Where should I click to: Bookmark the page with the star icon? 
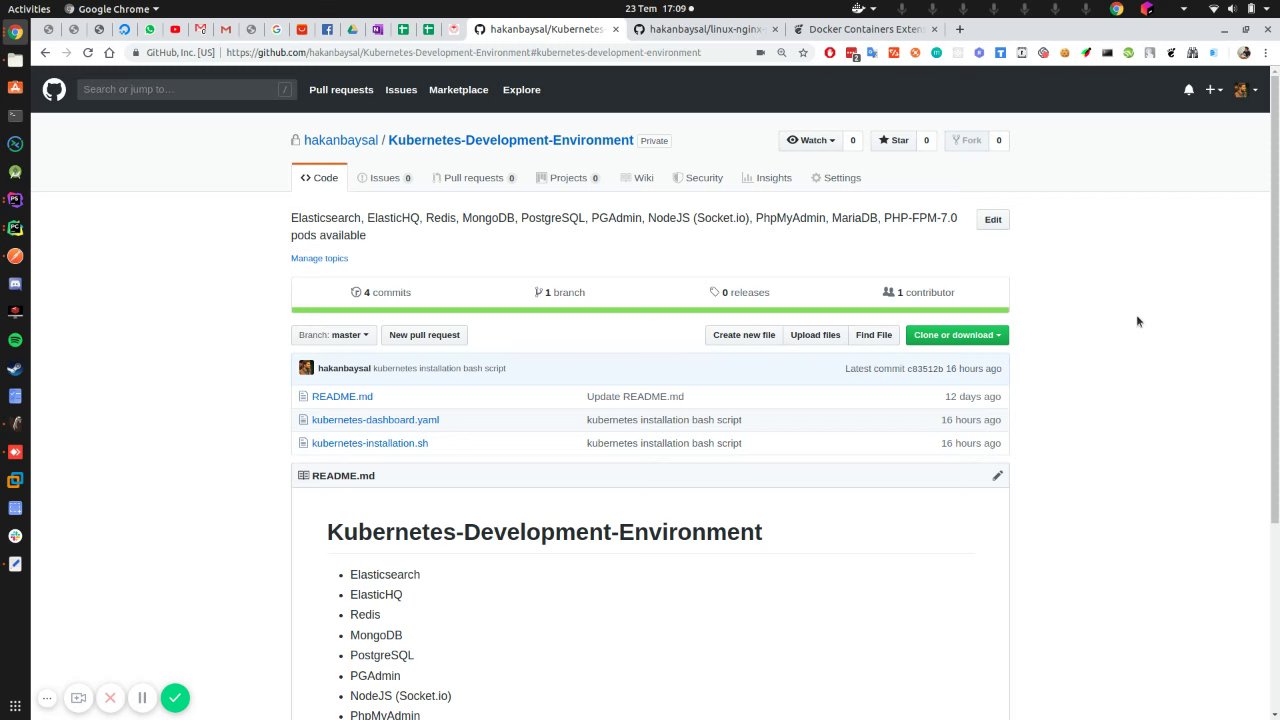803,52
